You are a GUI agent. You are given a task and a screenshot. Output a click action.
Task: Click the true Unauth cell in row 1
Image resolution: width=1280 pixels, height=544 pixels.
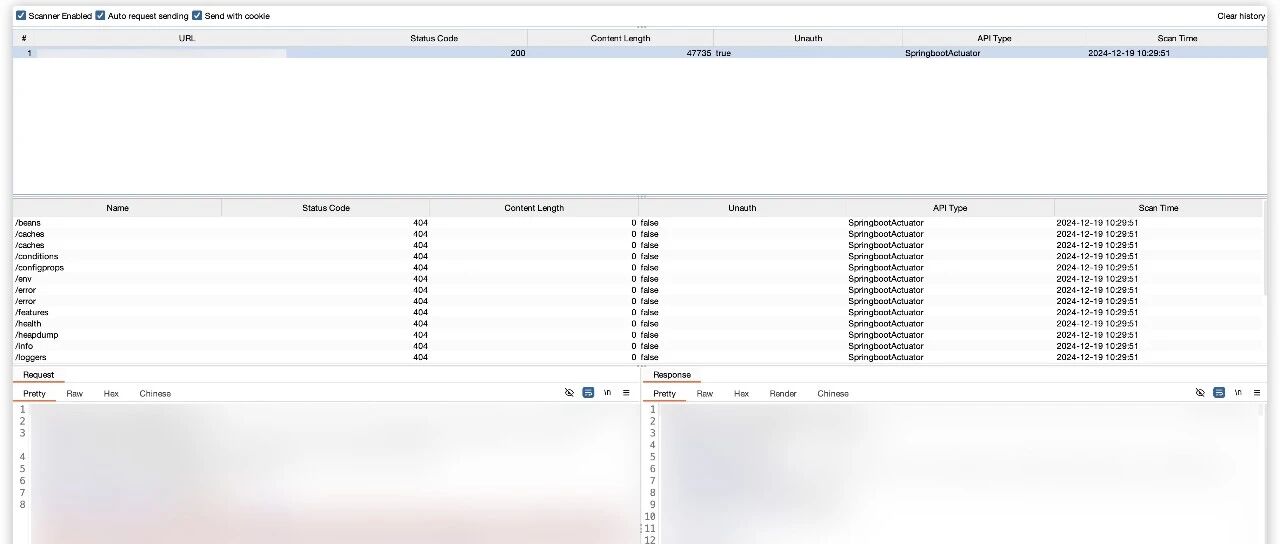point(808,53)
